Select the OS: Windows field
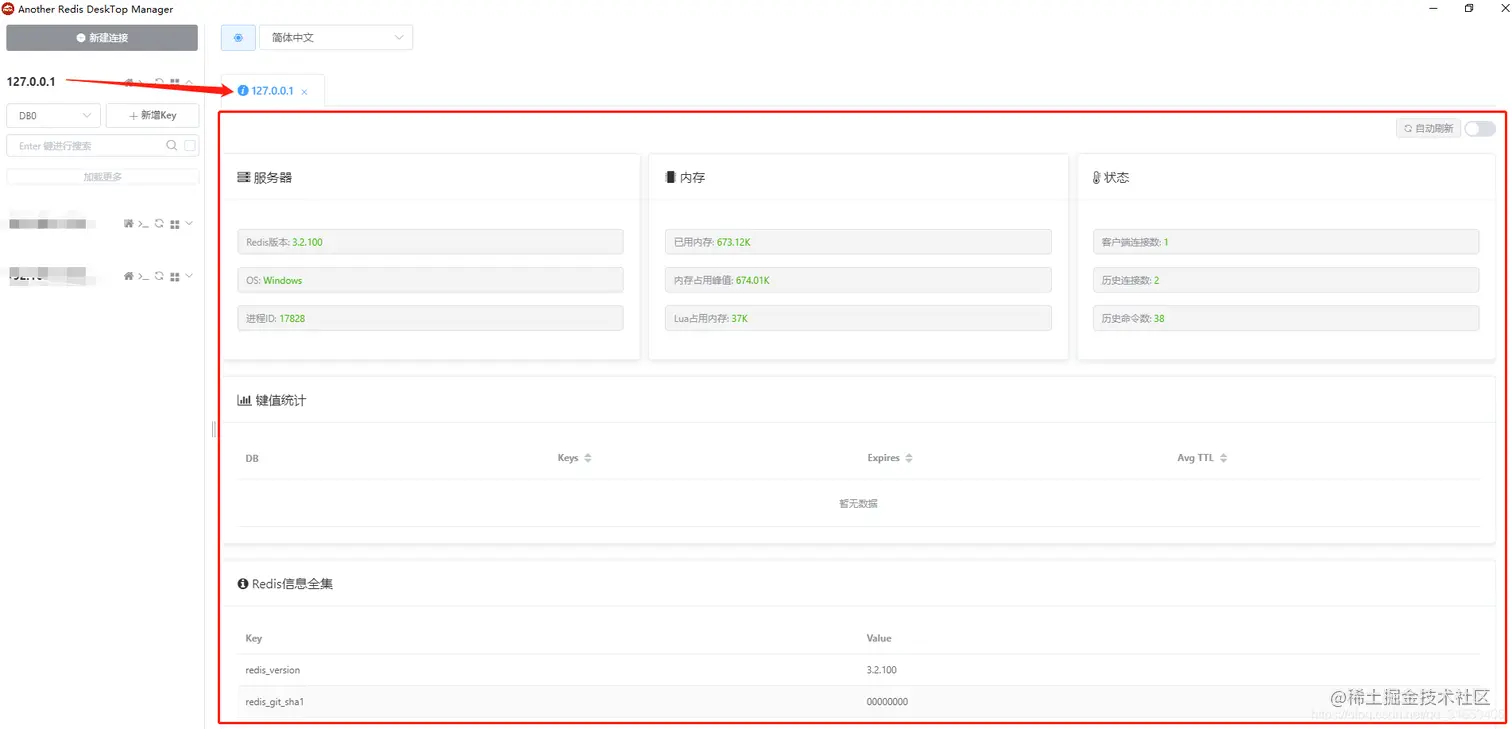The height and width of the screenshot is (729, 1512). (x=430, y=280)
